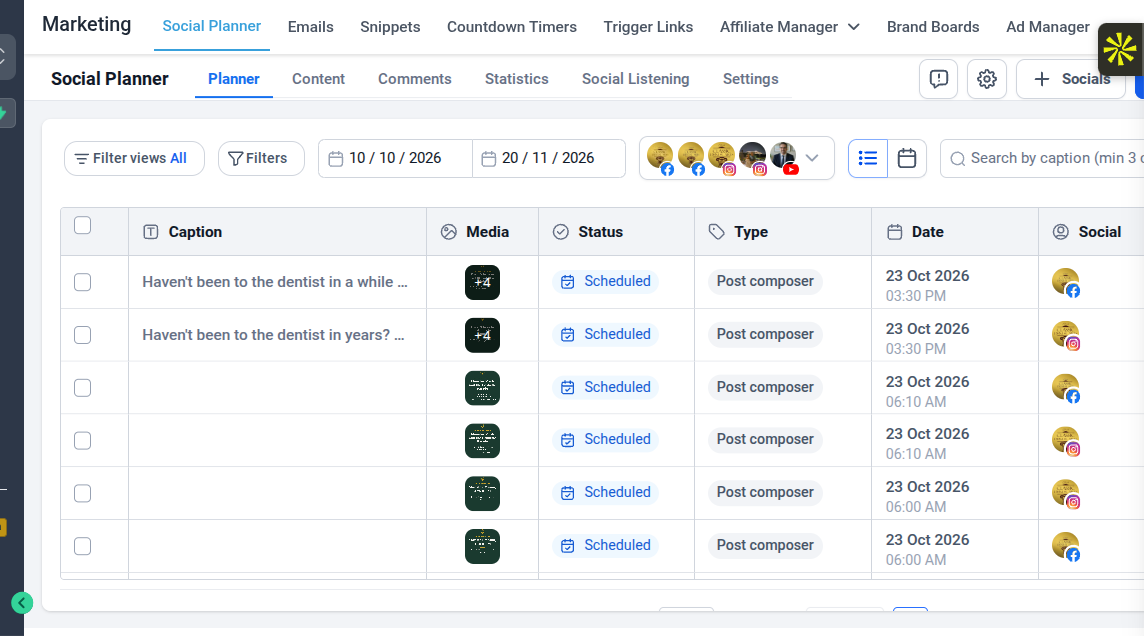
Task: Click Post composer tag of 'dentist in a while' row
Action: [x=765, y=282]
